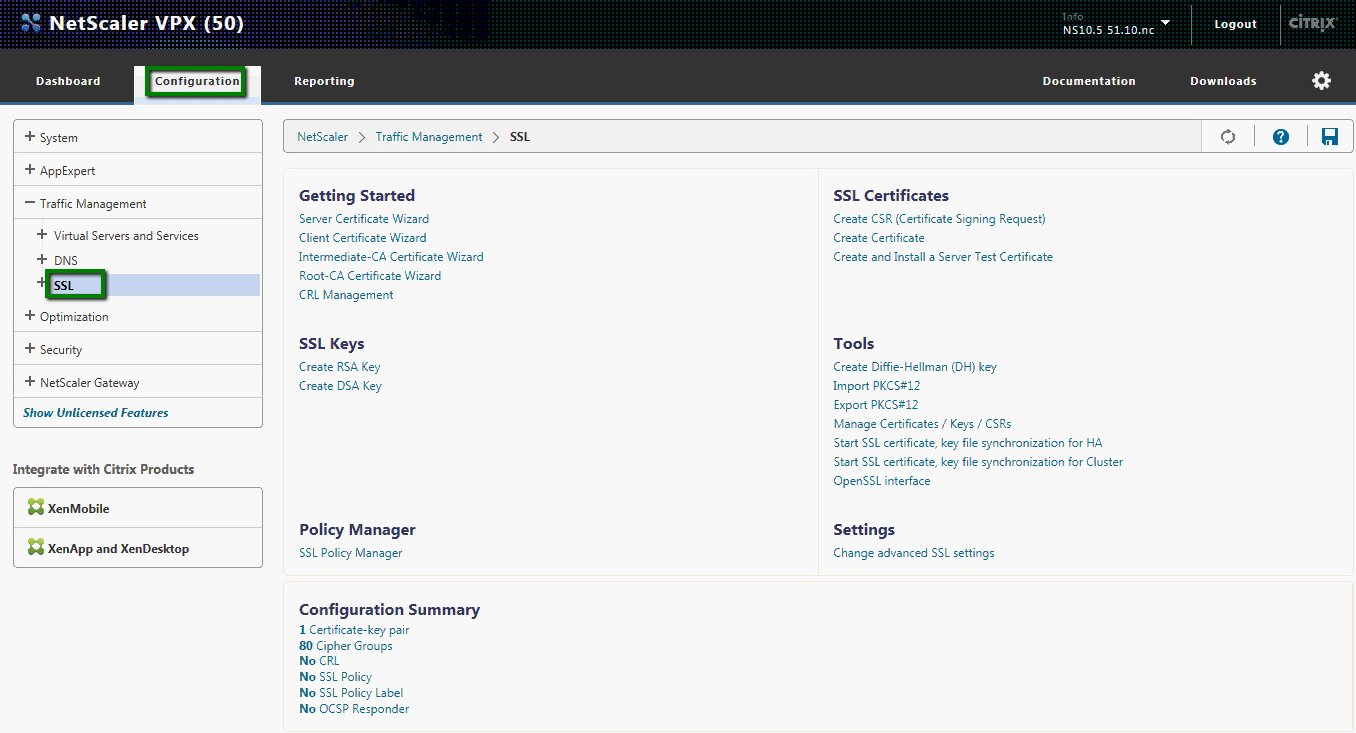Open the help icon on the breadcrumb bar
Screen dimensions: 1356x733
pyautogui.click(x=1280, y=136)
